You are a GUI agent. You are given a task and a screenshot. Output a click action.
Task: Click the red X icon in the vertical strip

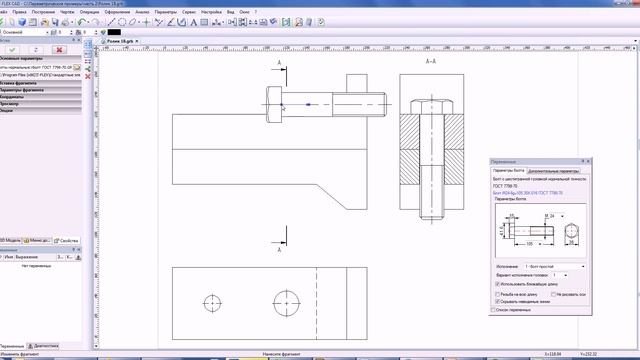88,76
